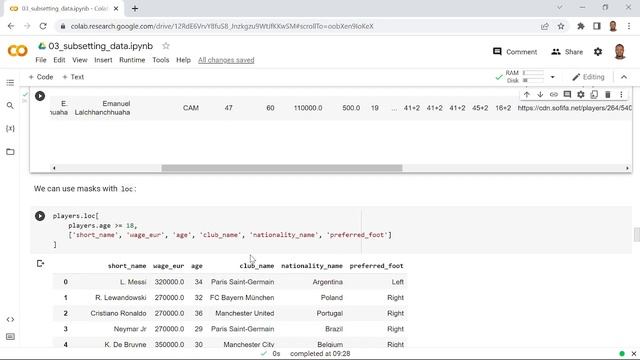
Task: Open the Editing mode dropdown
Action: click(588, 77)
